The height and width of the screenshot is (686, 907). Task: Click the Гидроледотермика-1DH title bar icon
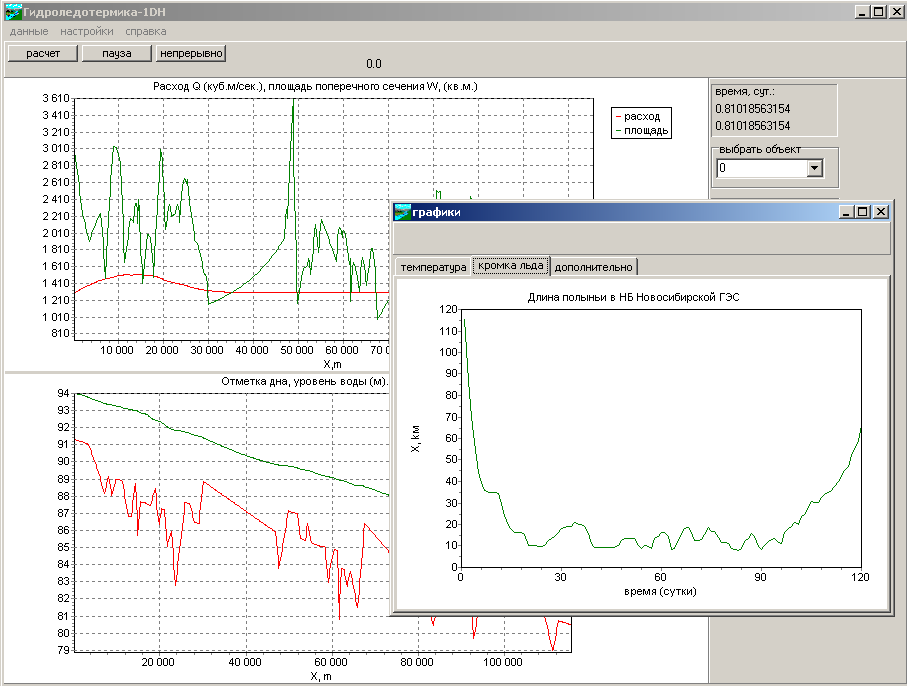13,12
